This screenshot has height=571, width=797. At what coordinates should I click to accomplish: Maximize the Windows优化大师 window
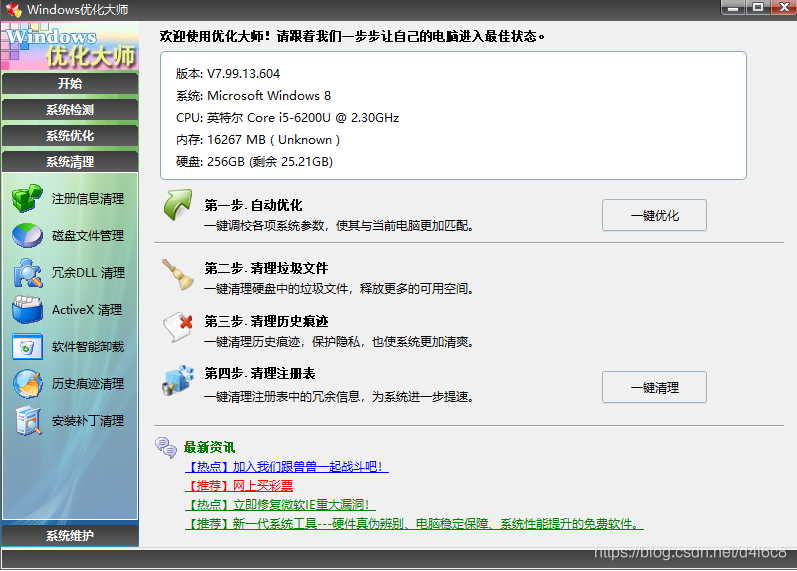coord(758,7)
